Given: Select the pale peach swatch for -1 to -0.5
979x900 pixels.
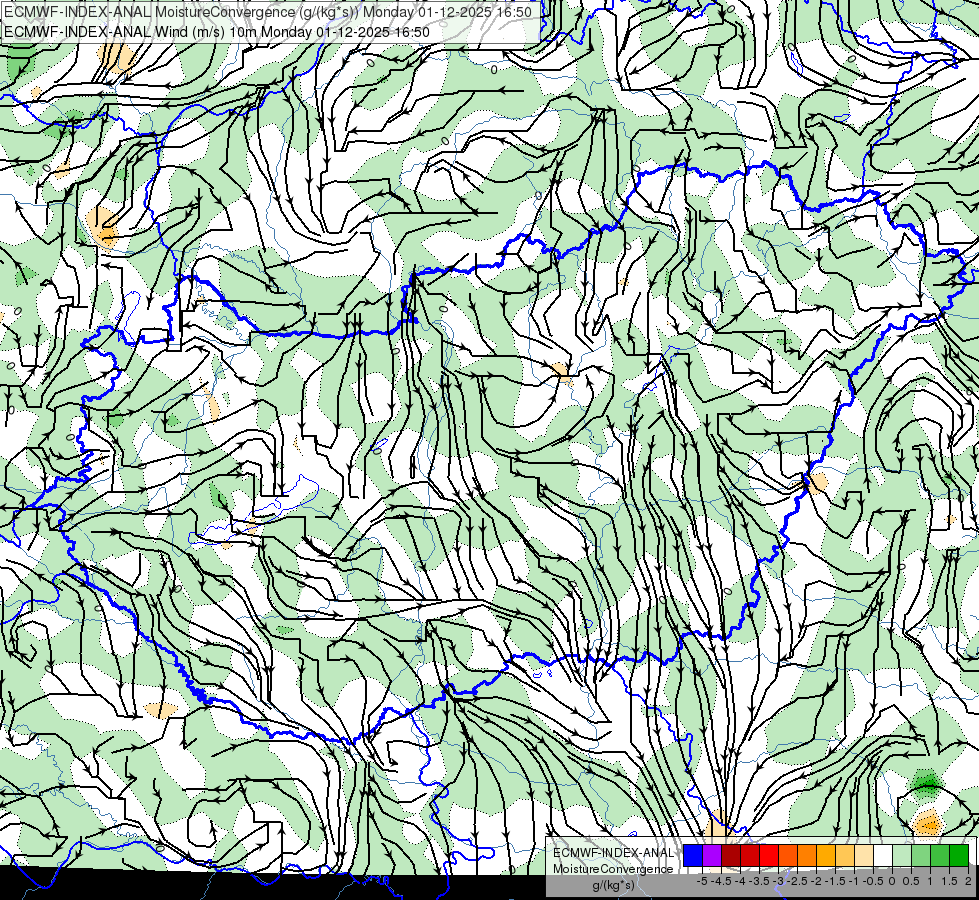Looking at the screenshot, I should coord(864,855).
